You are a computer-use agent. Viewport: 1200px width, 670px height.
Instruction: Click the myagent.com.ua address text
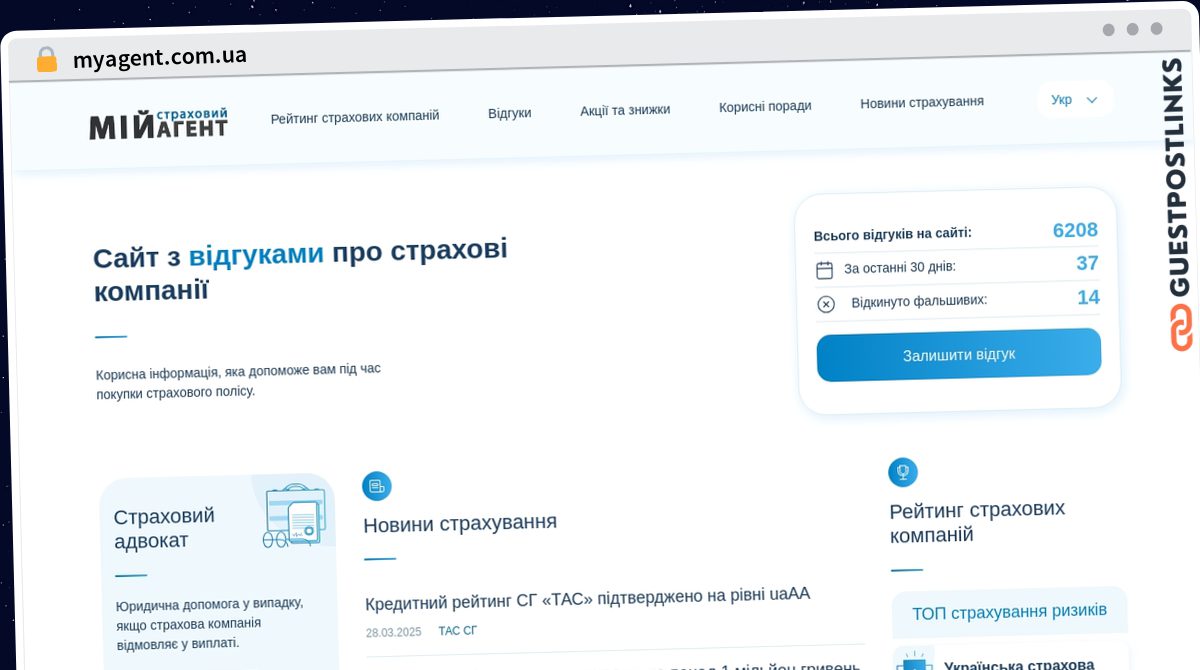coord(160,57)
